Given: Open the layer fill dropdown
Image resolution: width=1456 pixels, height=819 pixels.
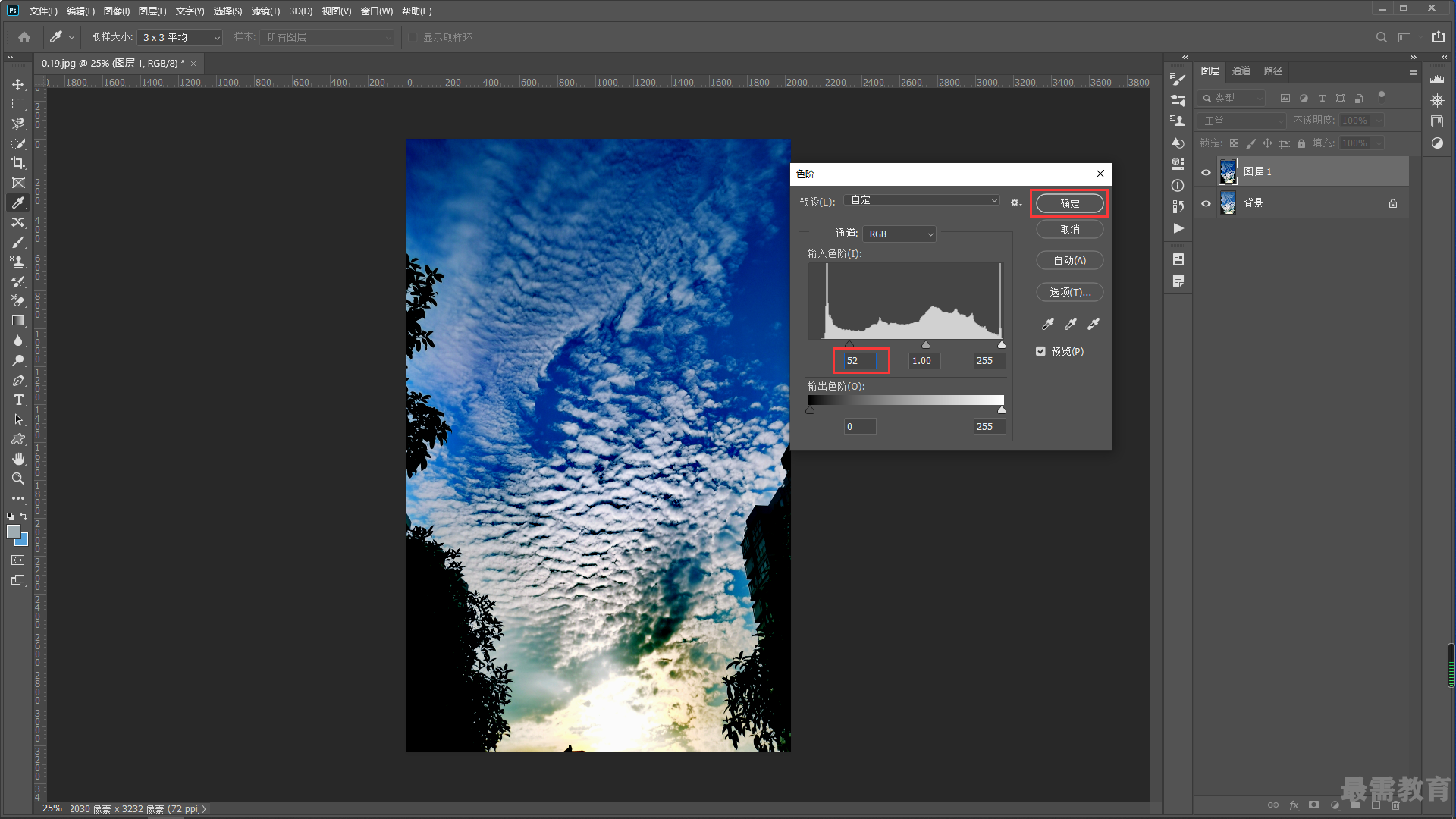Looking at the screenshot, I should click(1379, 143).
